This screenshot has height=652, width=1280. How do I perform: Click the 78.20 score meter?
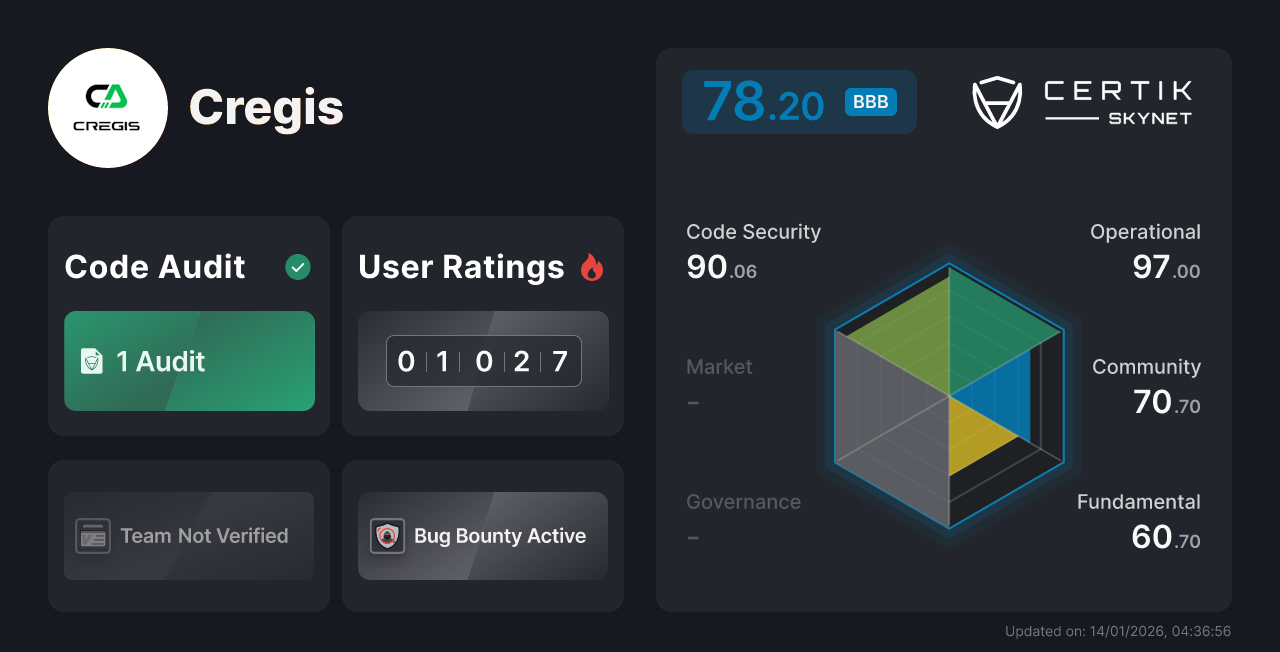799,101
